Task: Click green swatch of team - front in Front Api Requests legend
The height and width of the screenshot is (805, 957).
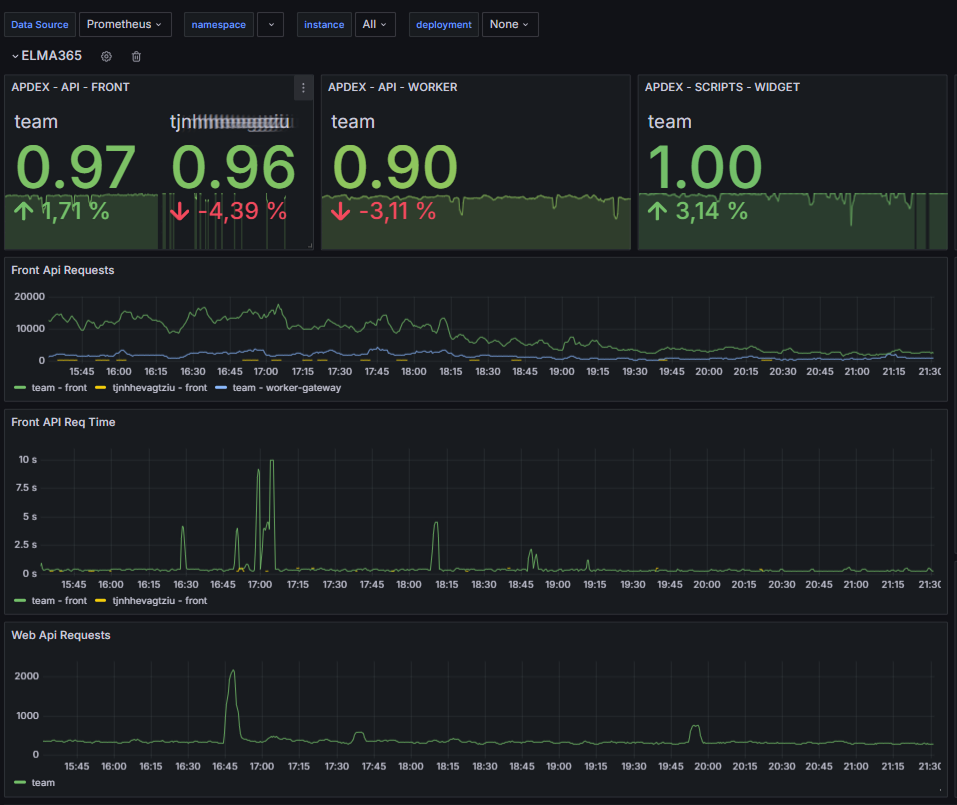Action: click(20, 388)
